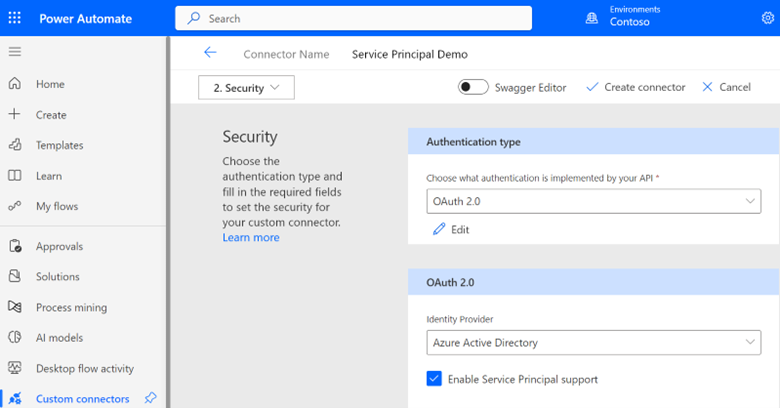Viewport: 780px width, 408px height.
Task: Open the OAuth 2.0 authentication type dropdown
Action: coord(593,202)
